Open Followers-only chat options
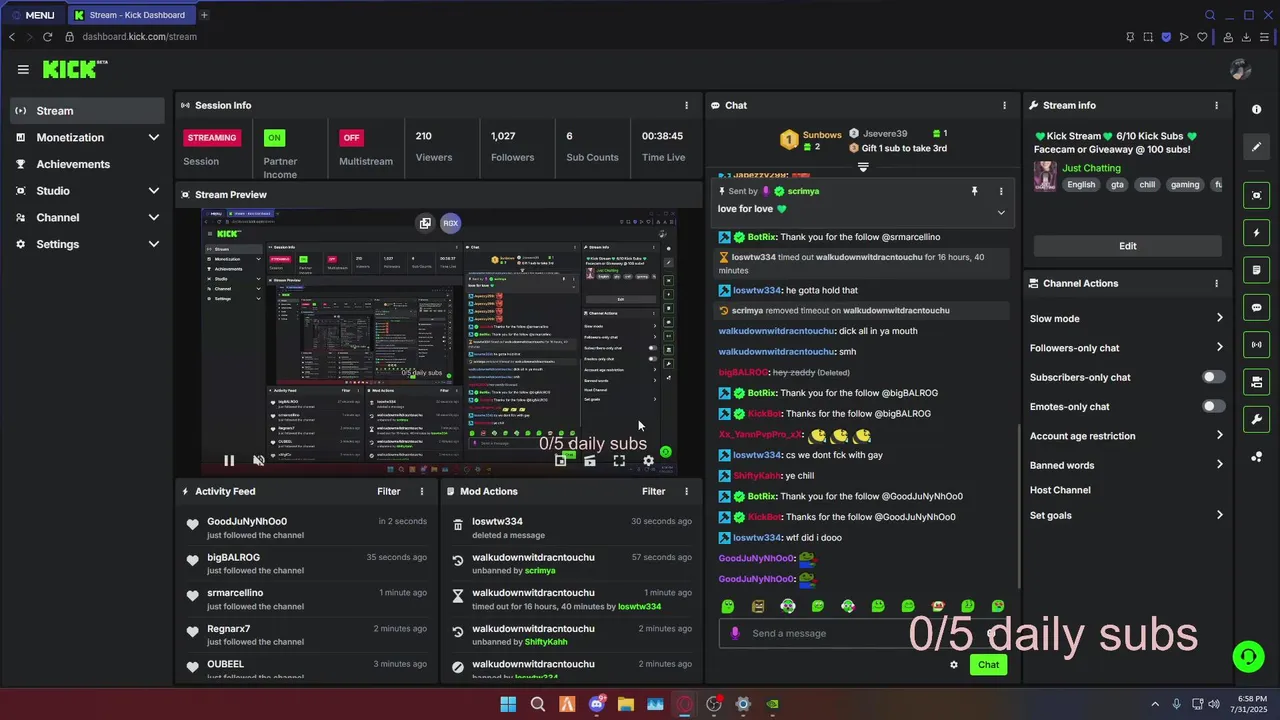 [x=1127, y=347]
